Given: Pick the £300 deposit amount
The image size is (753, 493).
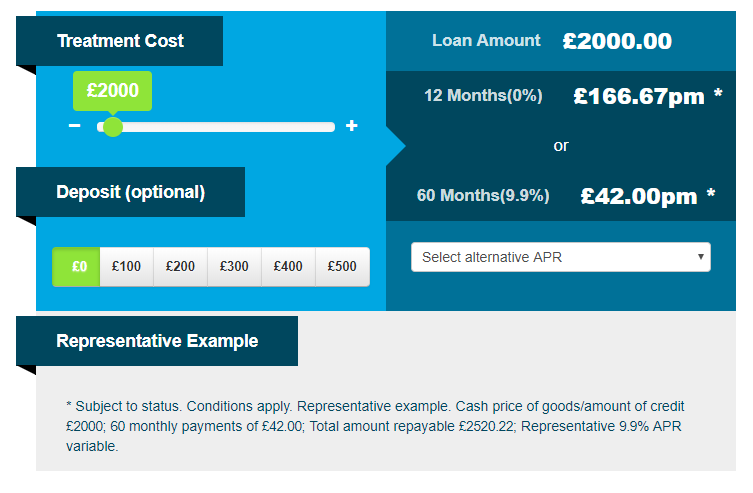Looking at the screenshot, I should coord(235,267).
